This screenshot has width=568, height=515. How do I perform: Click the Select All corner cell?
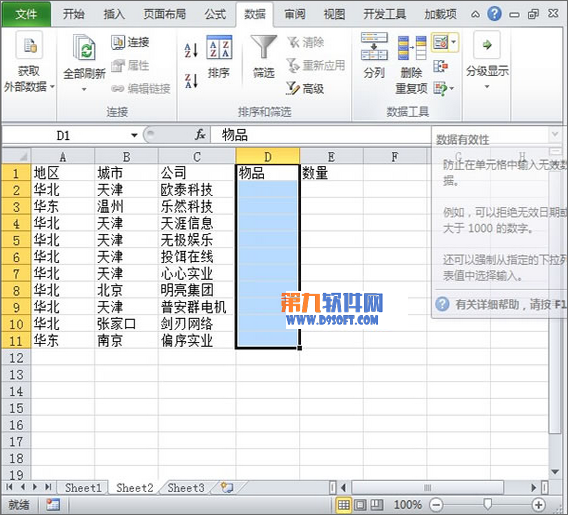coord(16,156)
